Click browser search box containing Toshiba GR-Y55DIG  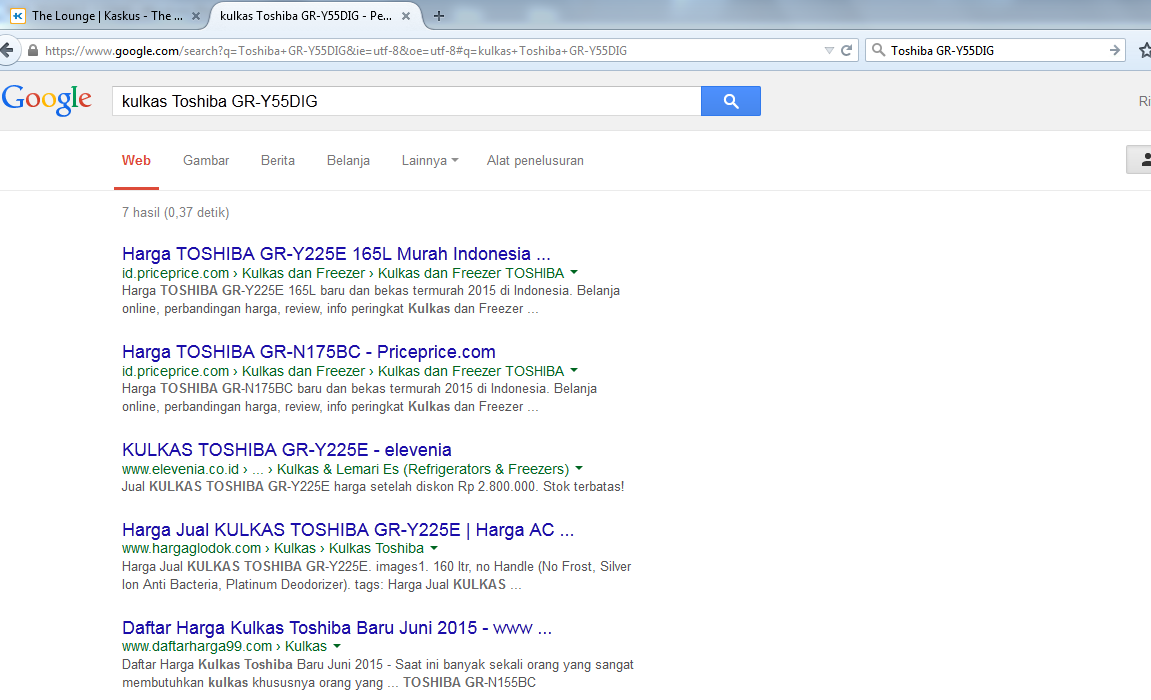coord(995,50)
